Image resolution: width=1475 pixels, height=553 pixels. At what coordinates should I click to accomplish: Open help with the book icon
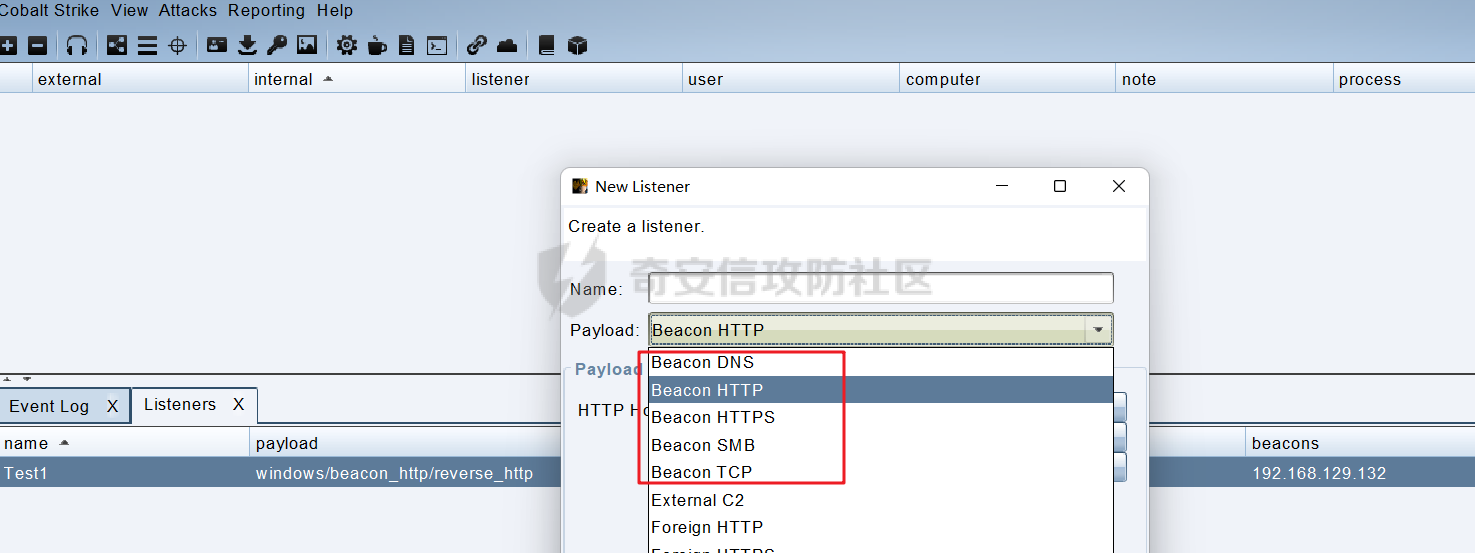(546, 45)
